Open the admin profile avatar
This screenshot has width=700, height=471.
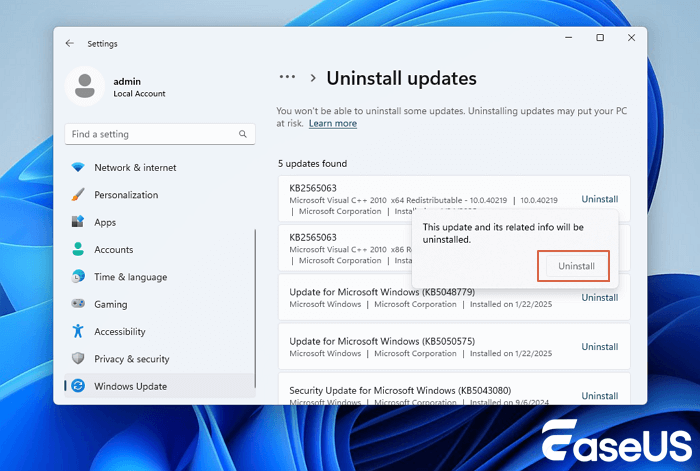[x=85, y=86]
